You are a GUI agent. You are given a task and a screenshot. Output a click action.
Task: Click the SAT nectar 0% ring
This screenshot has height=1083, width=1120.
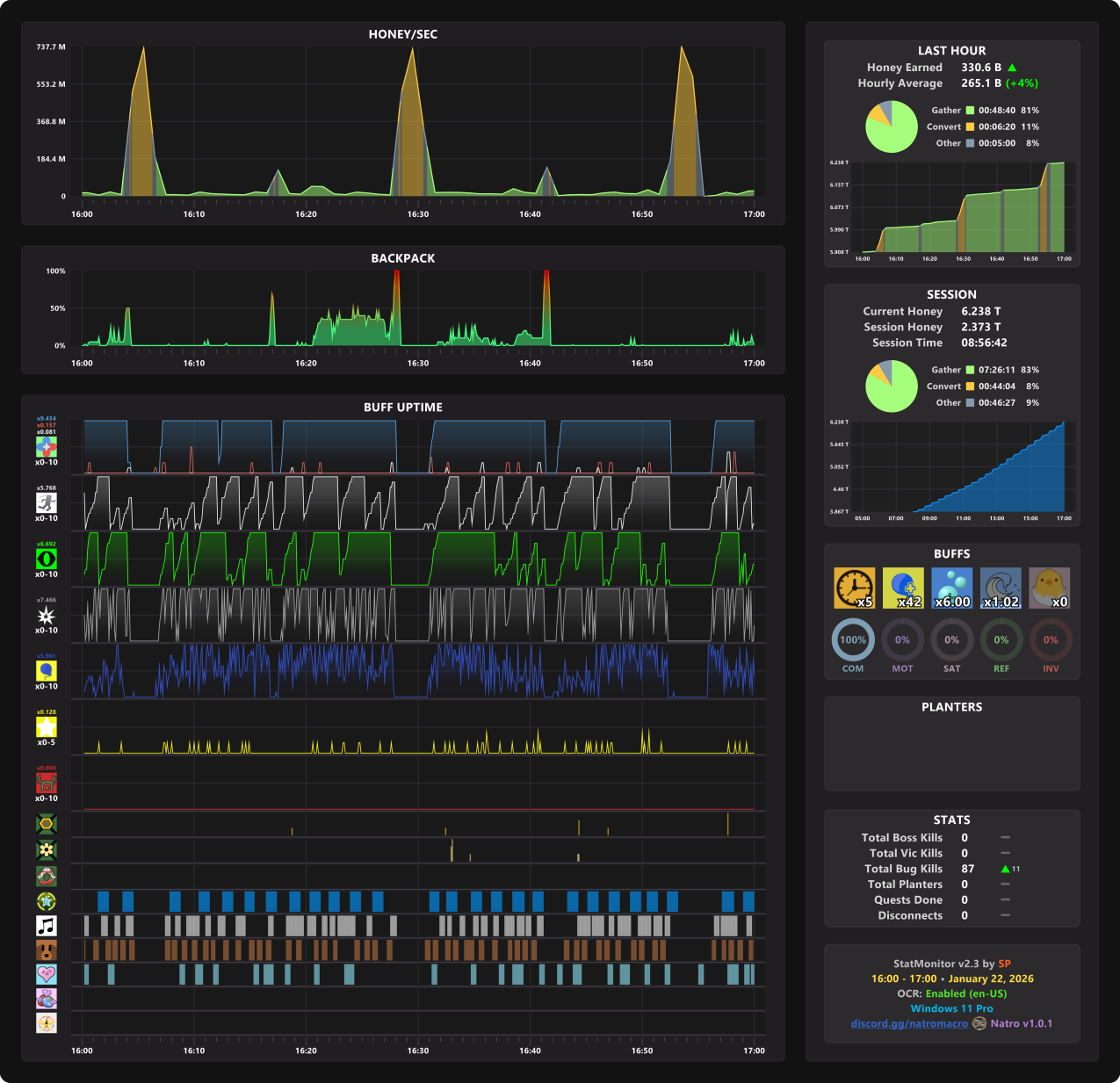pos(952,639)
